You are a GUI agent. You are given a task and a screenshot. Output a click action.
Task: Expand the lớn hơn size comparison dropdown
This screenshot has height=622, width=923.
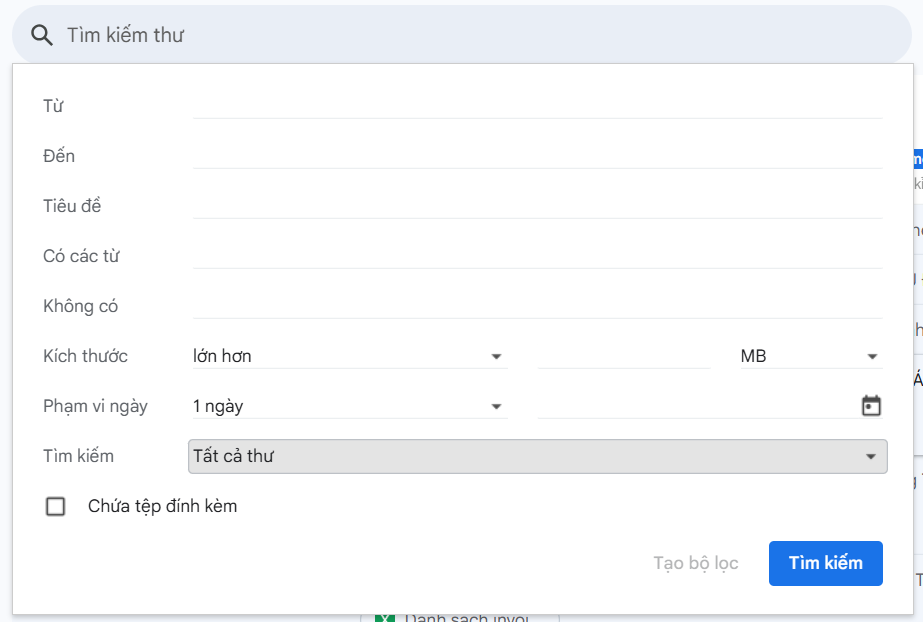(350, 356)
